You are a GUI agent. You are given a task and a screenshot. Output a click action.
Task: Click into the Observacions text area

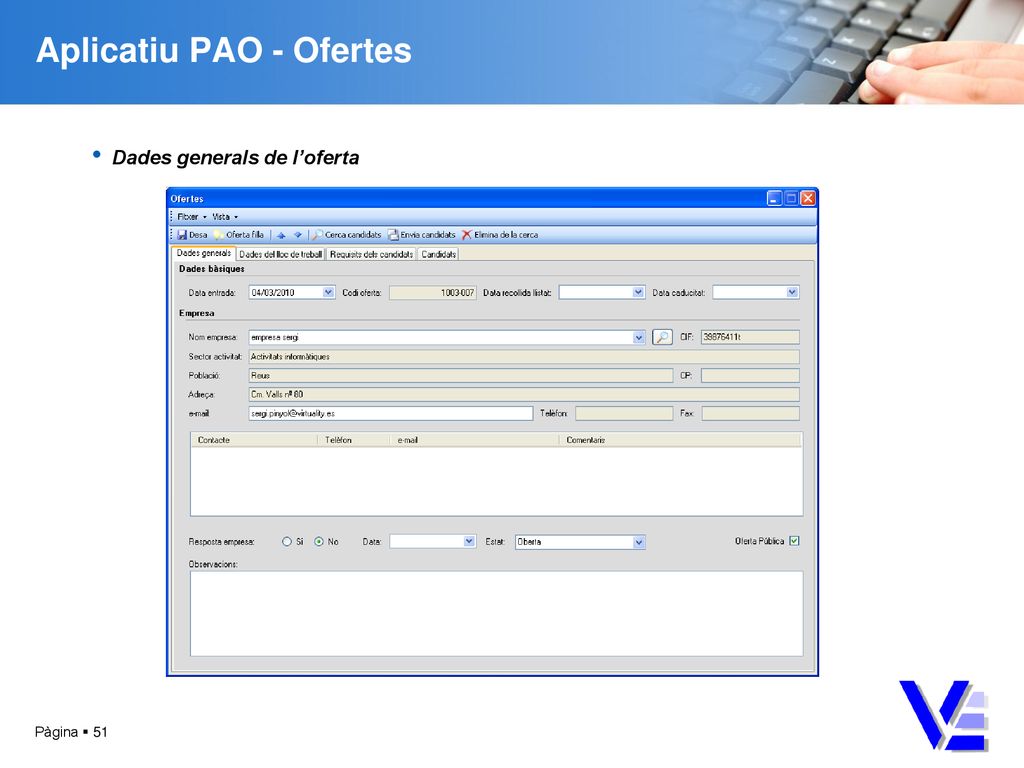pyautogui.click(x=496, y=614)
